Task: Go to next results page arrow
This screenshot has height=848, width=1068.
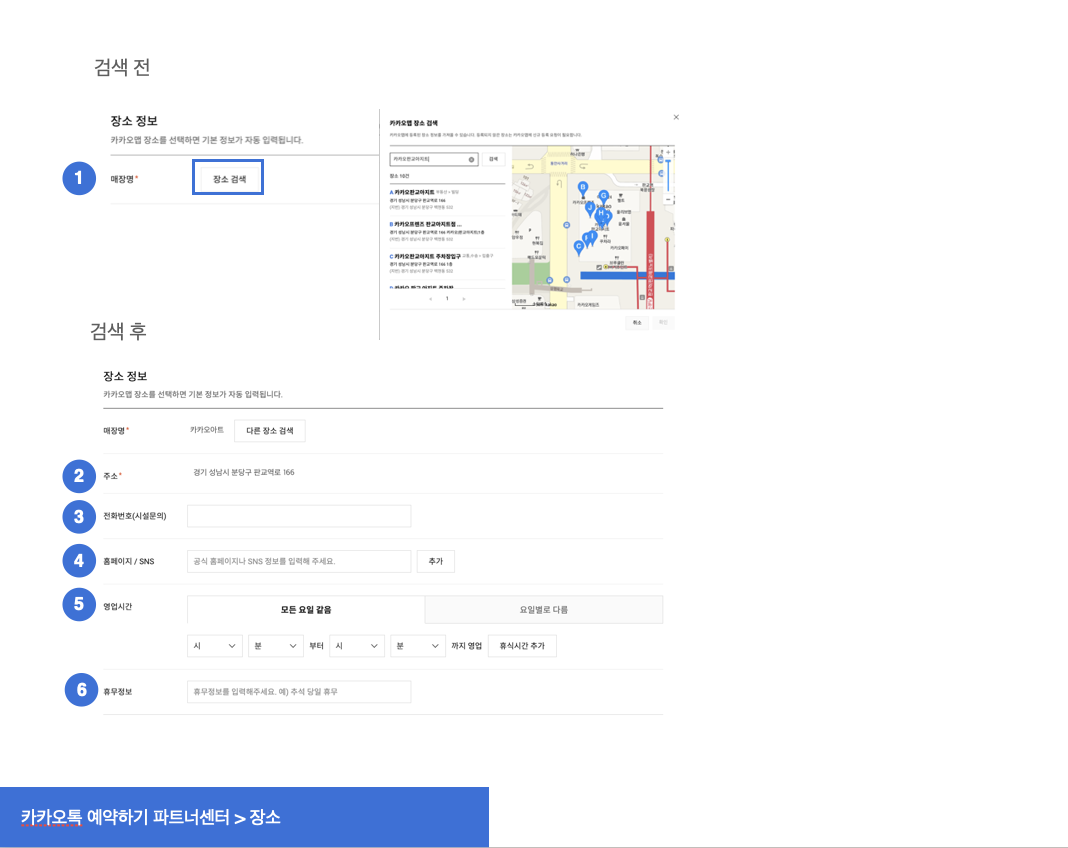Action: point(463,298)
